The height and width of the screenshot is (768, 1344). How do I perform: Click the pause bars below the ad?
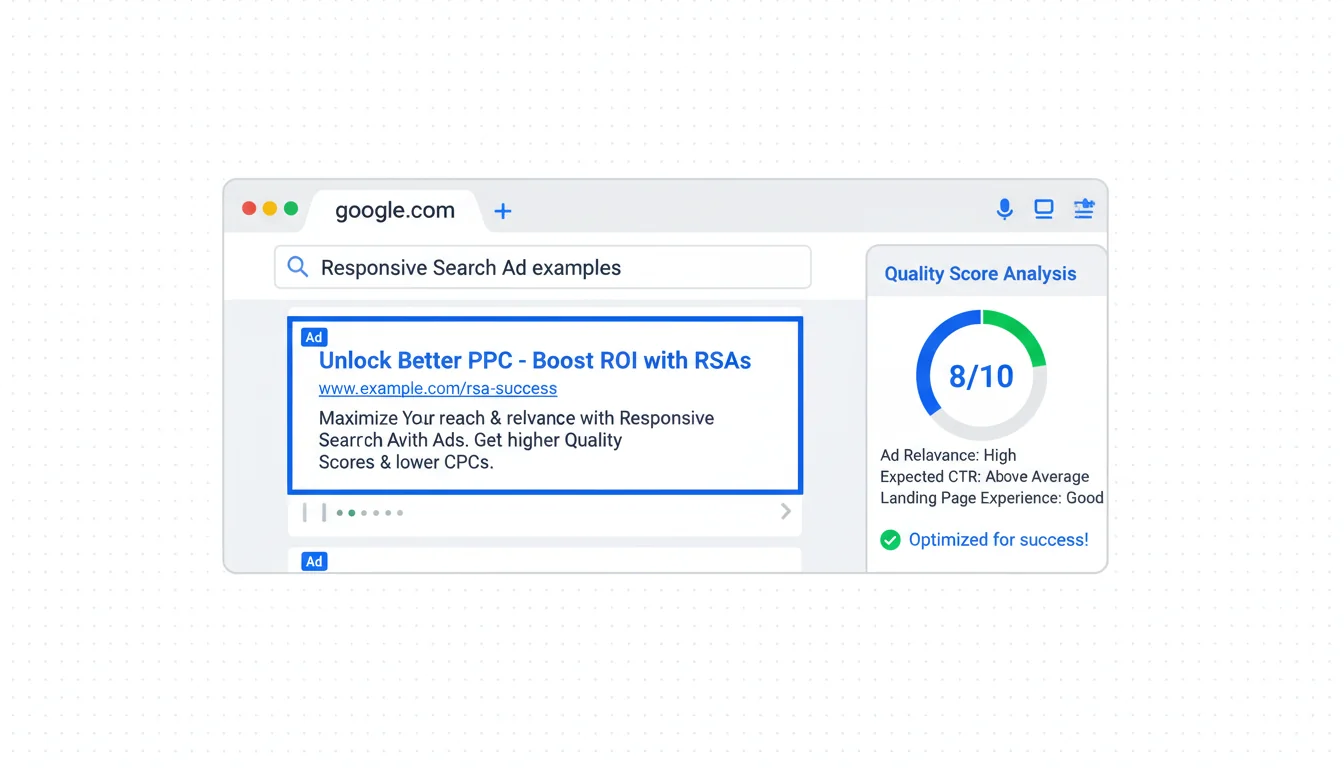[314, 513]
